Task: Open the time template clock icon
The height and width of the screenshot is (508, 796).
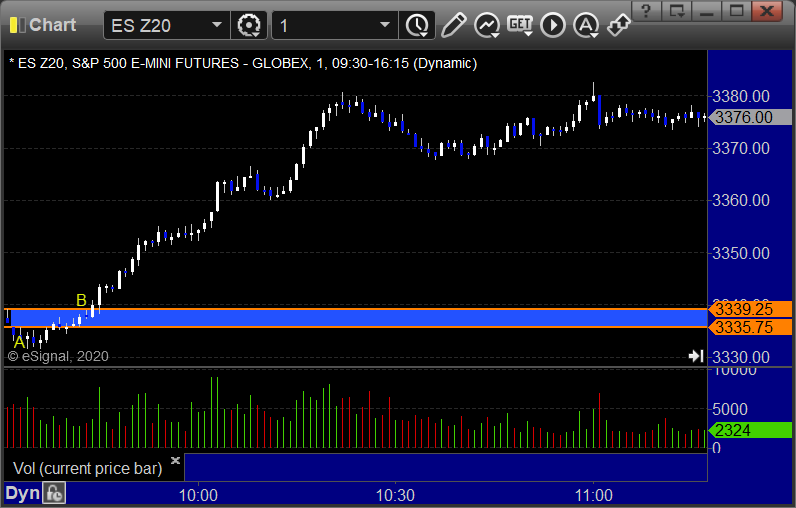Action: (417, 25)
